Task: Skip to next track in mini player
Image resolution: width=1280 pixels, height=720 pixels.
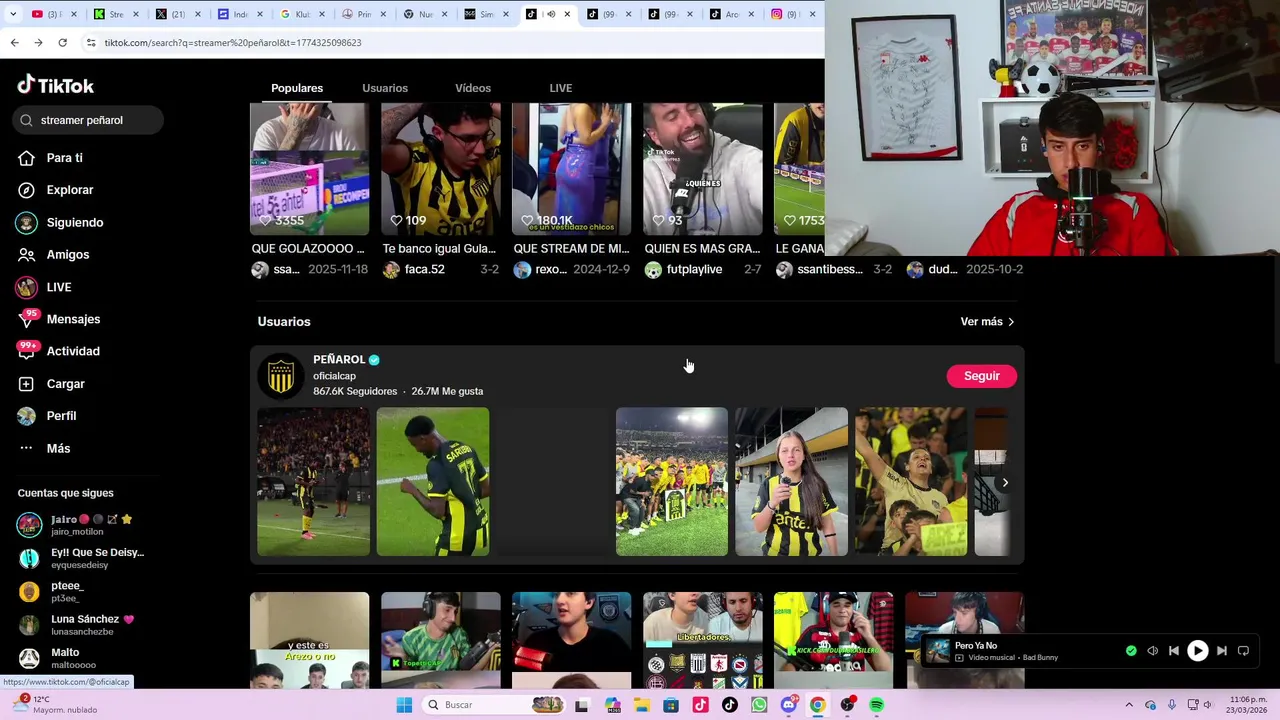Action: click(1221, 651)
